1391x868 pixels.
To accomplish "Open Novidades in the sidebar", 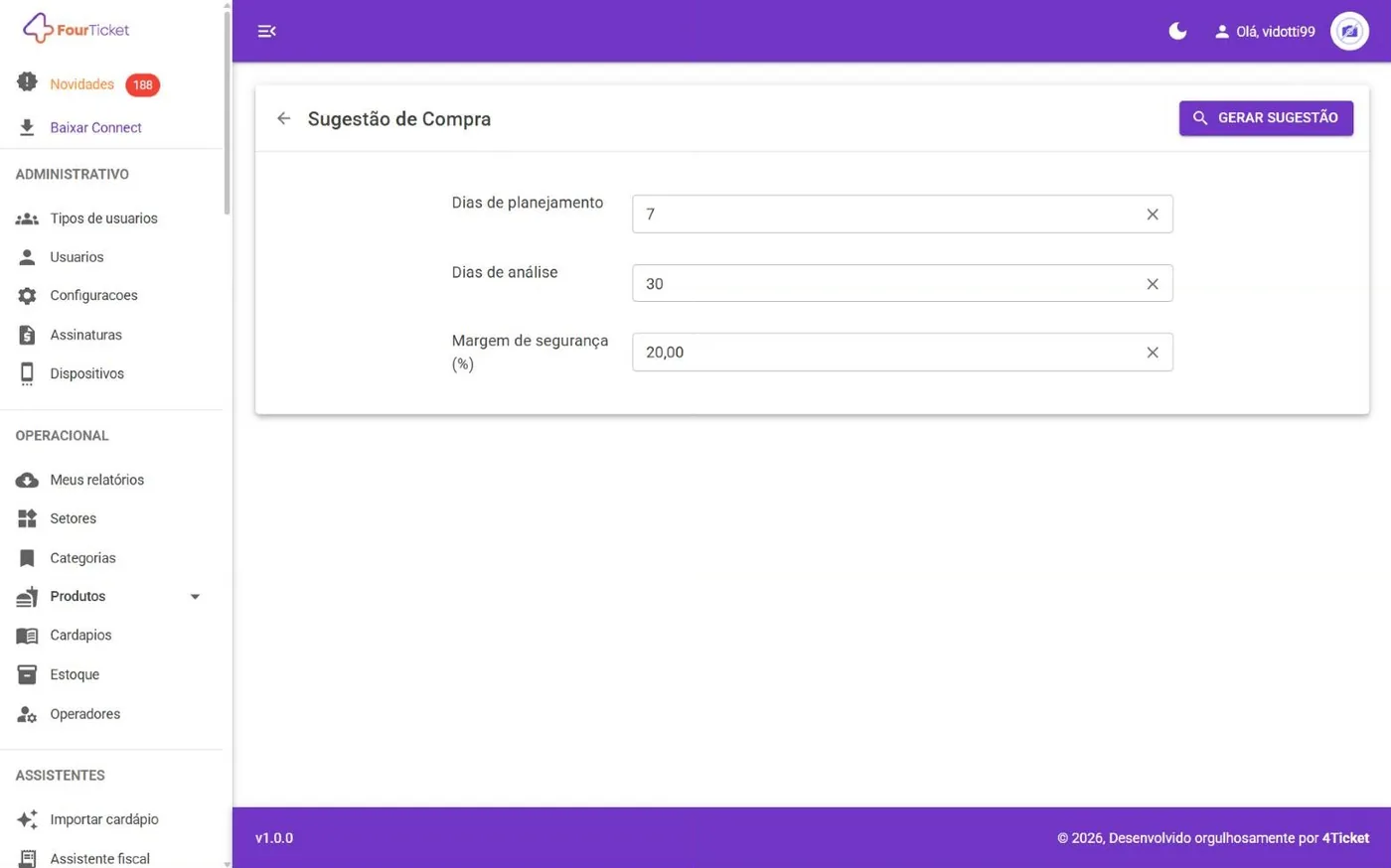I will (x=81, y=84).
